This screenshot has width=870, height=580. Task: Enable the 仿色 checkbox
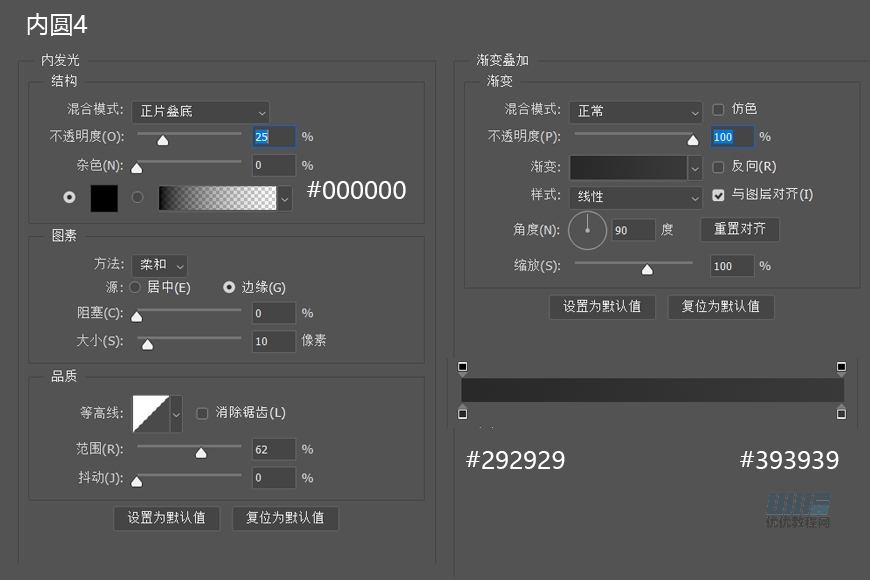coord(718,110)
